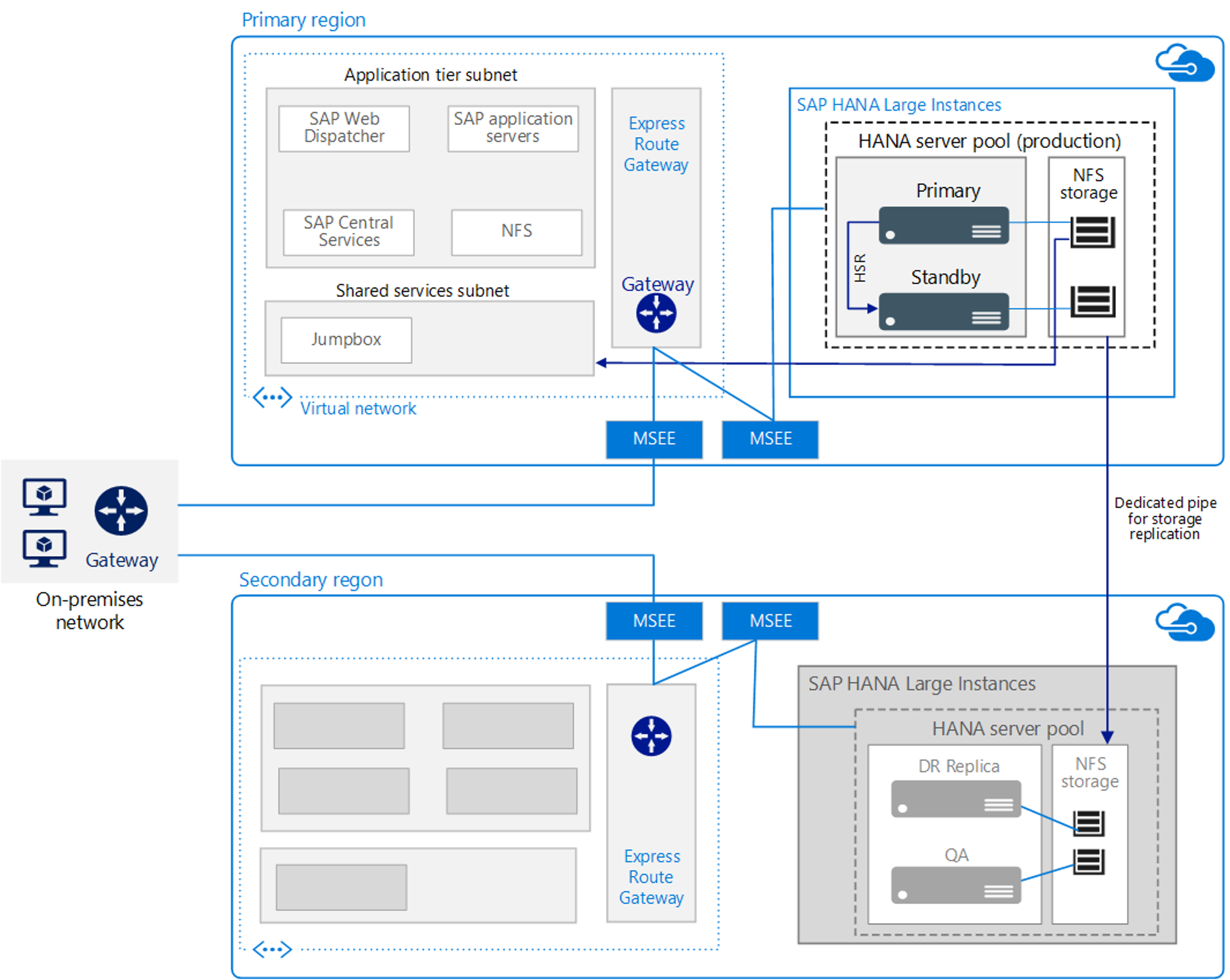Click the Dedicated pipe for storage replication text

pyautogui.click(x=1165, y=518)
